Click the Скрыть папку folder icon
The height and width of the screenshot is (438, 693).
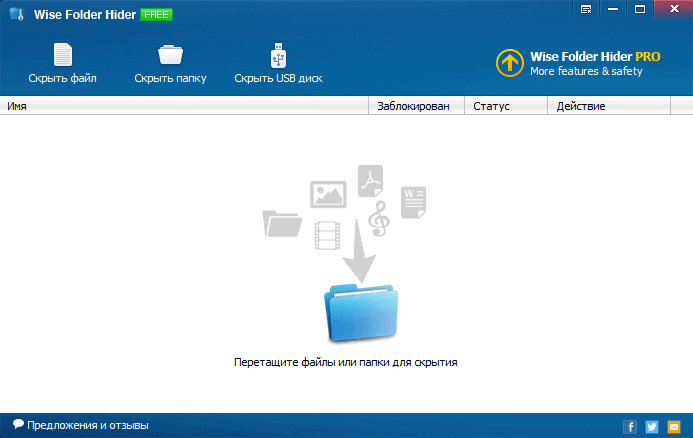(171, 55)
